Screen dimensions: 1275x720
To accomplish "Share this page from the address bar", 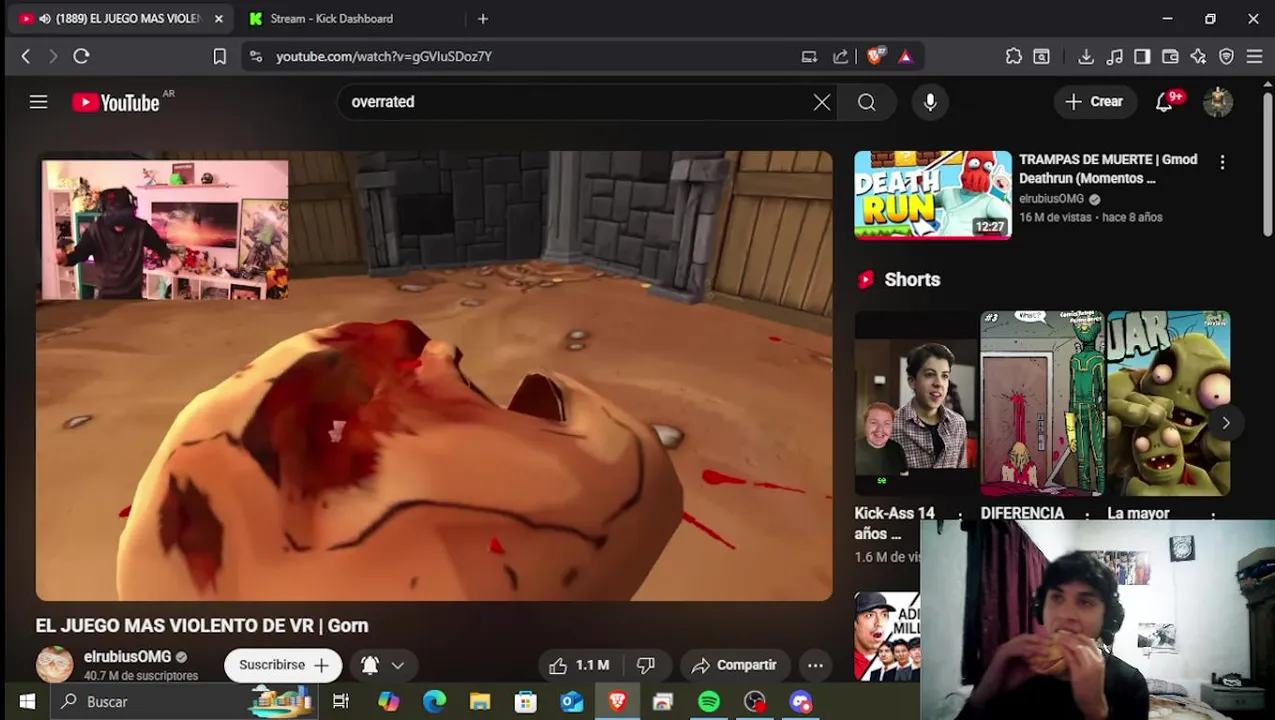I will click(841, 56).
